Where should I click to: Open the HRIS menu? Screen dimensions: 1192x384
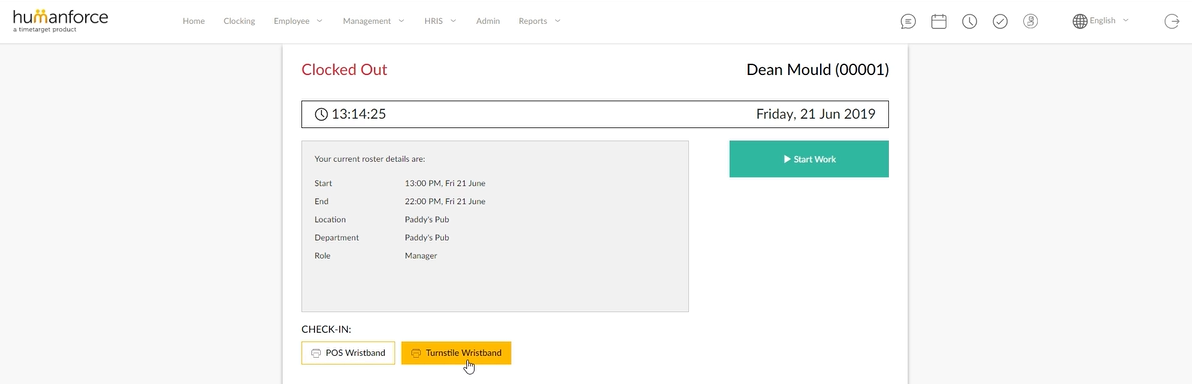434,21
